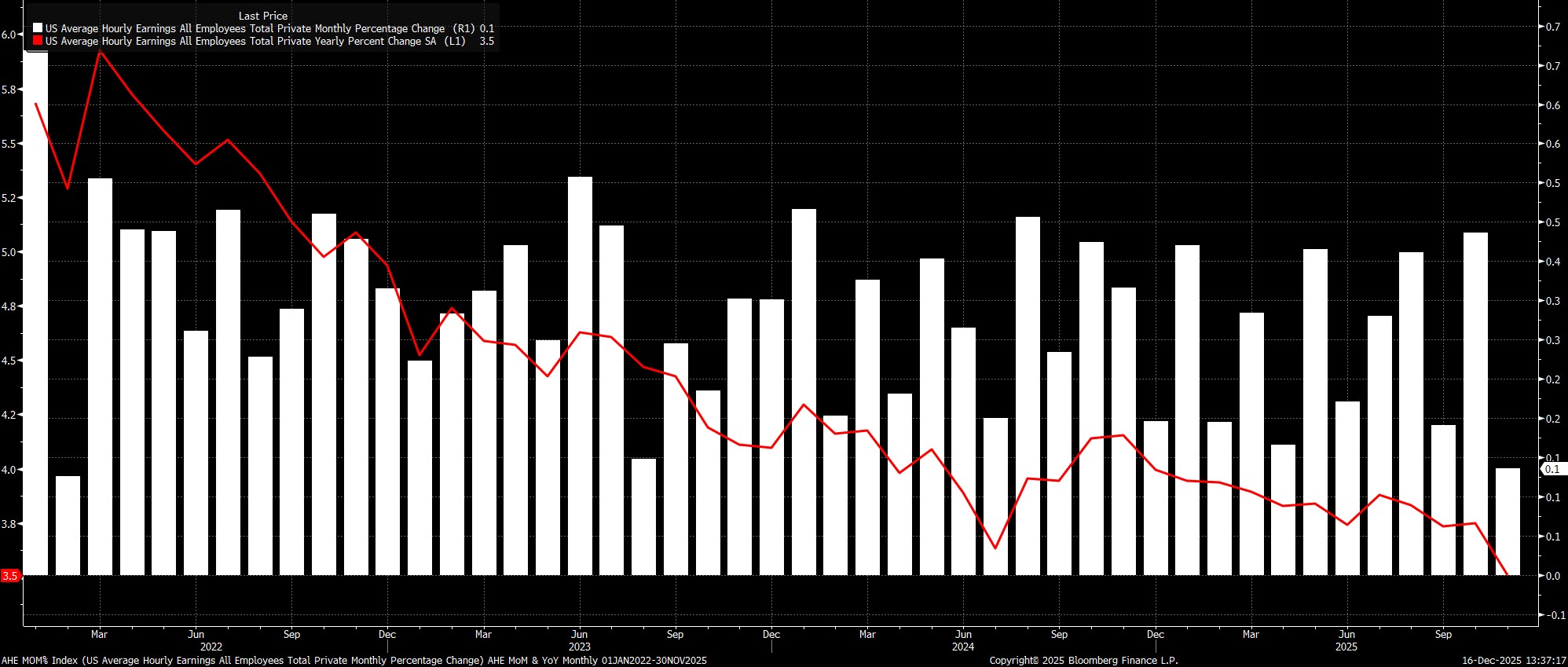
Task: Click the AHE MOM% Index footer description text
Action: tap(354, 661)
